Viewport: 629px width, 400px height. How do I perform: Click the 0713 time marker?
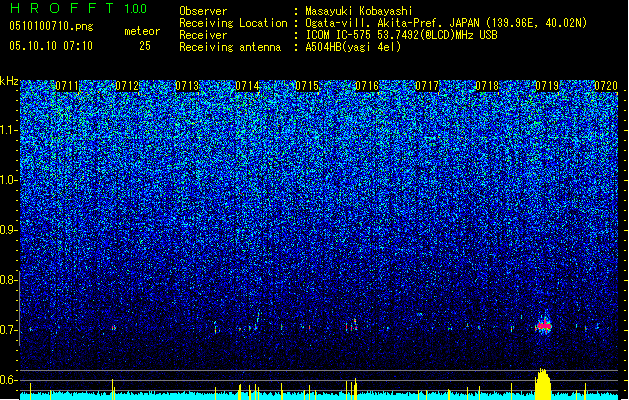click(x=187, y=86)
